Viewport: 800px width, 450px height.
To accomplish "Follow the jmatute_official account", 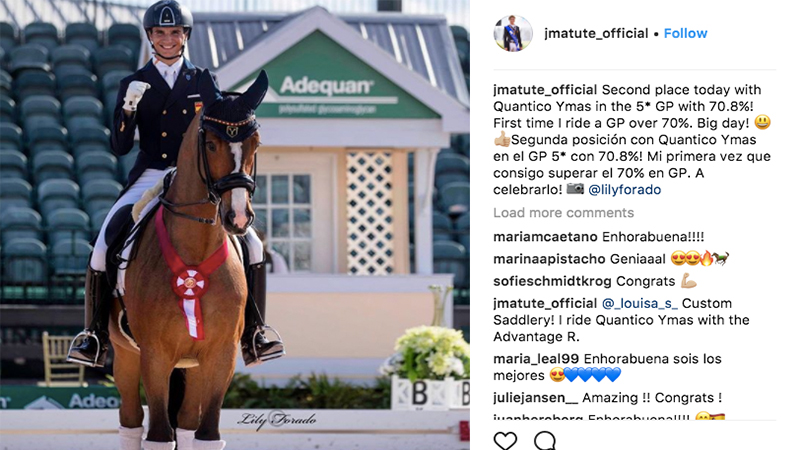I will pyautogui.click(x=685, y=34).
